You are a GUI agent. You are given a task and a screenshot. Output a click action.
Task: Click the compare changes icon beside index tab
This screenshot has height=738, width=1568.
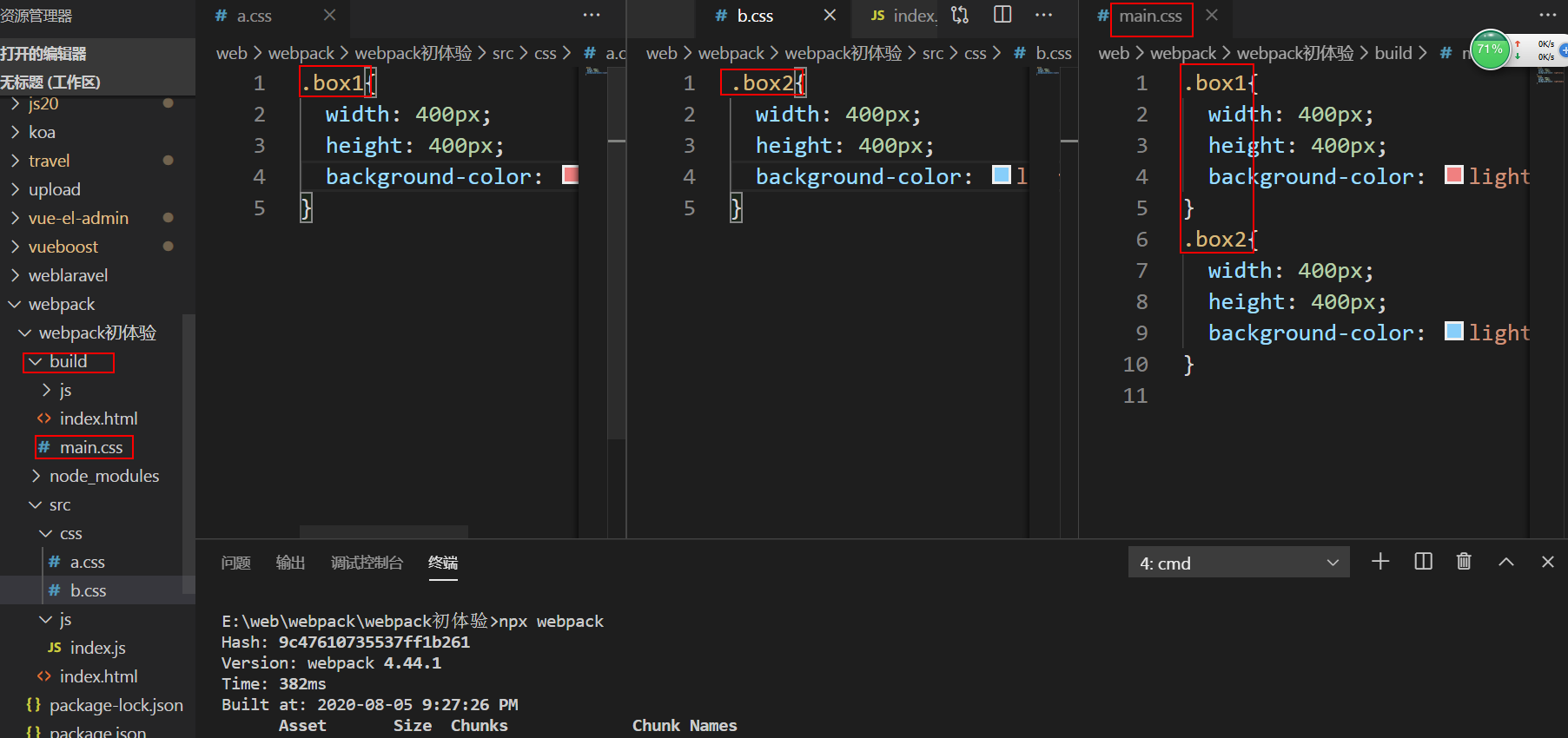coord(960,15)
